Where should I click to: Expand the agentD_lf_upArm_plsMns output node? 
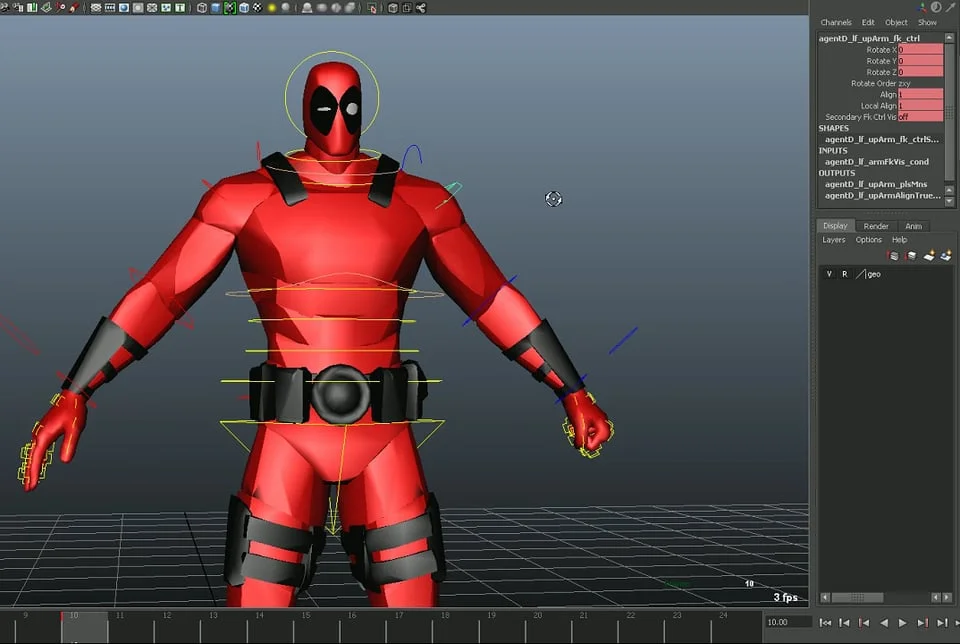click(x=876, y=184)
